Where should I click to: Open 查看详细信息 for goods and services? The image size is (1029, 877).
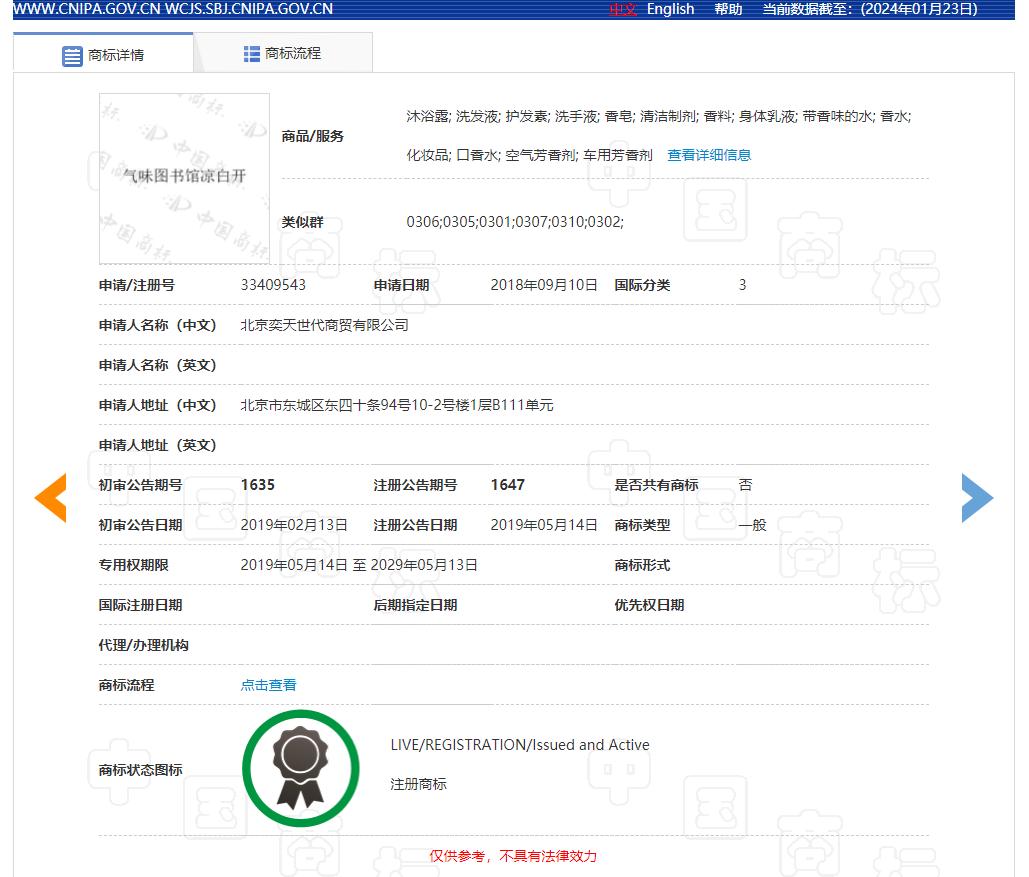[x=709, y=155]
